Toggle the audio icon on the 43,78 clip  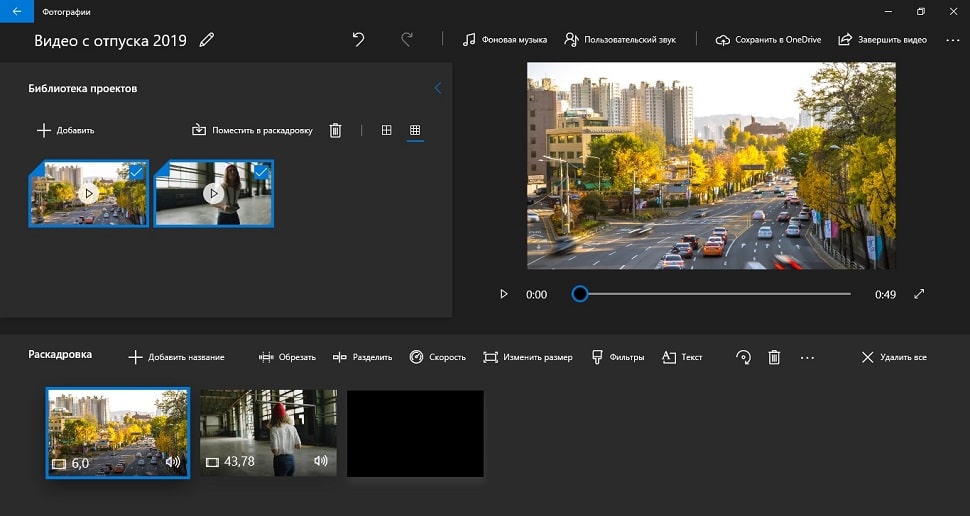click(x=320, y=461)
